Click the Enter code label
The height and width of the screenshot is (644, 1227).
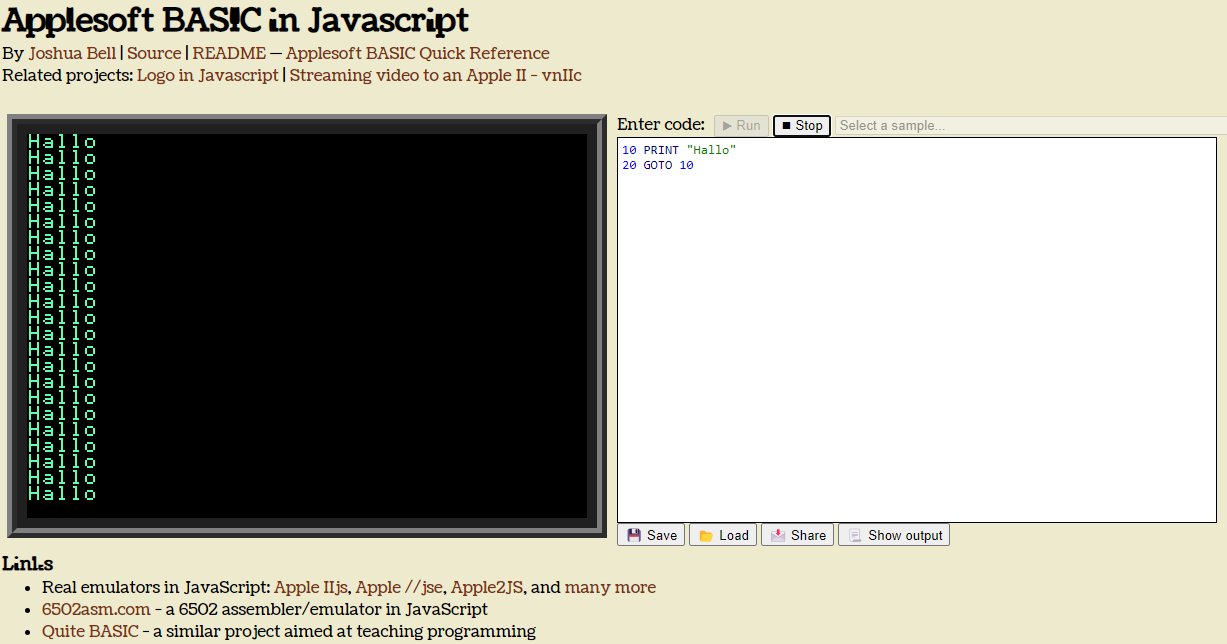[661, 124]
